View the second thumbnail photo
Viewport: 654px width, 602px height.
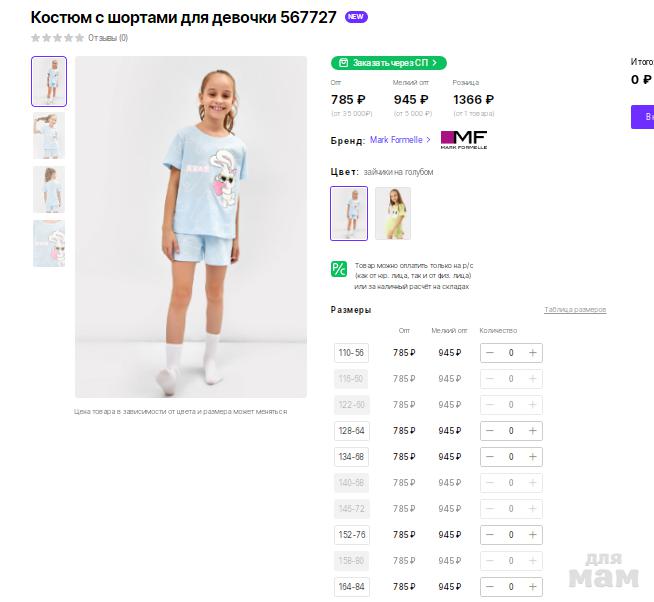point(49,136)
